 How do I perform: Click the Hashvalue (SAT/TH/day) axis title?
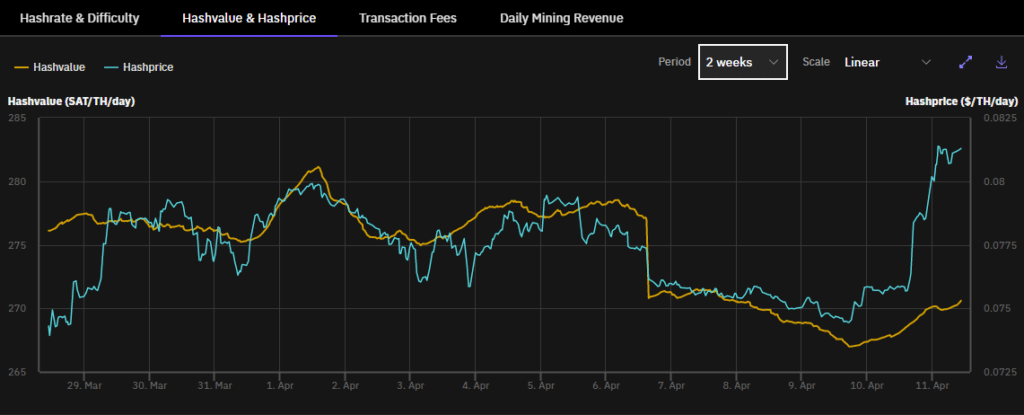tap(71, 102)
